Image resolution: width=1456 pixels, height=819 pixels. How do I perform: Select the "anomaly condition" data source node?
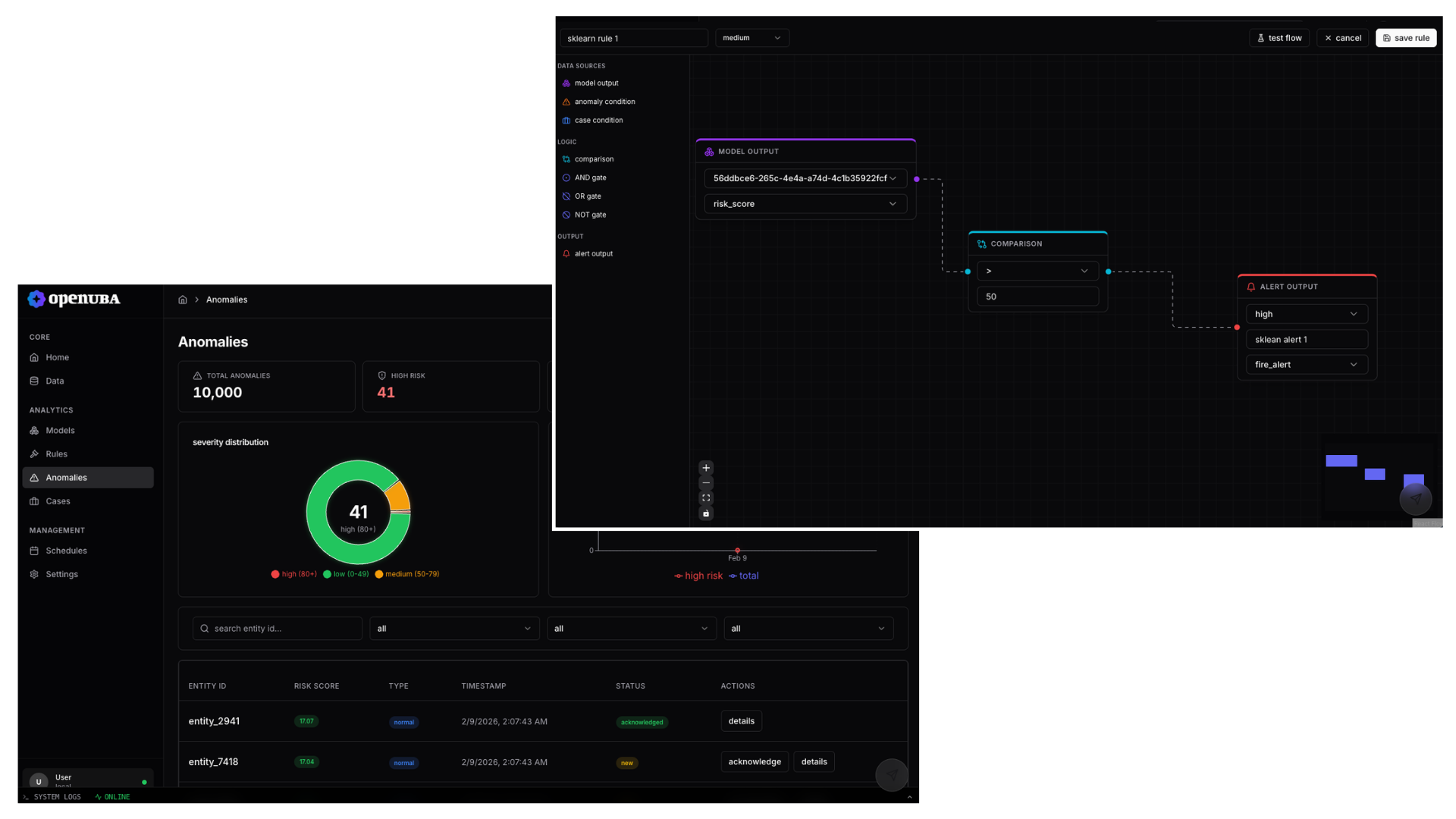604,102
